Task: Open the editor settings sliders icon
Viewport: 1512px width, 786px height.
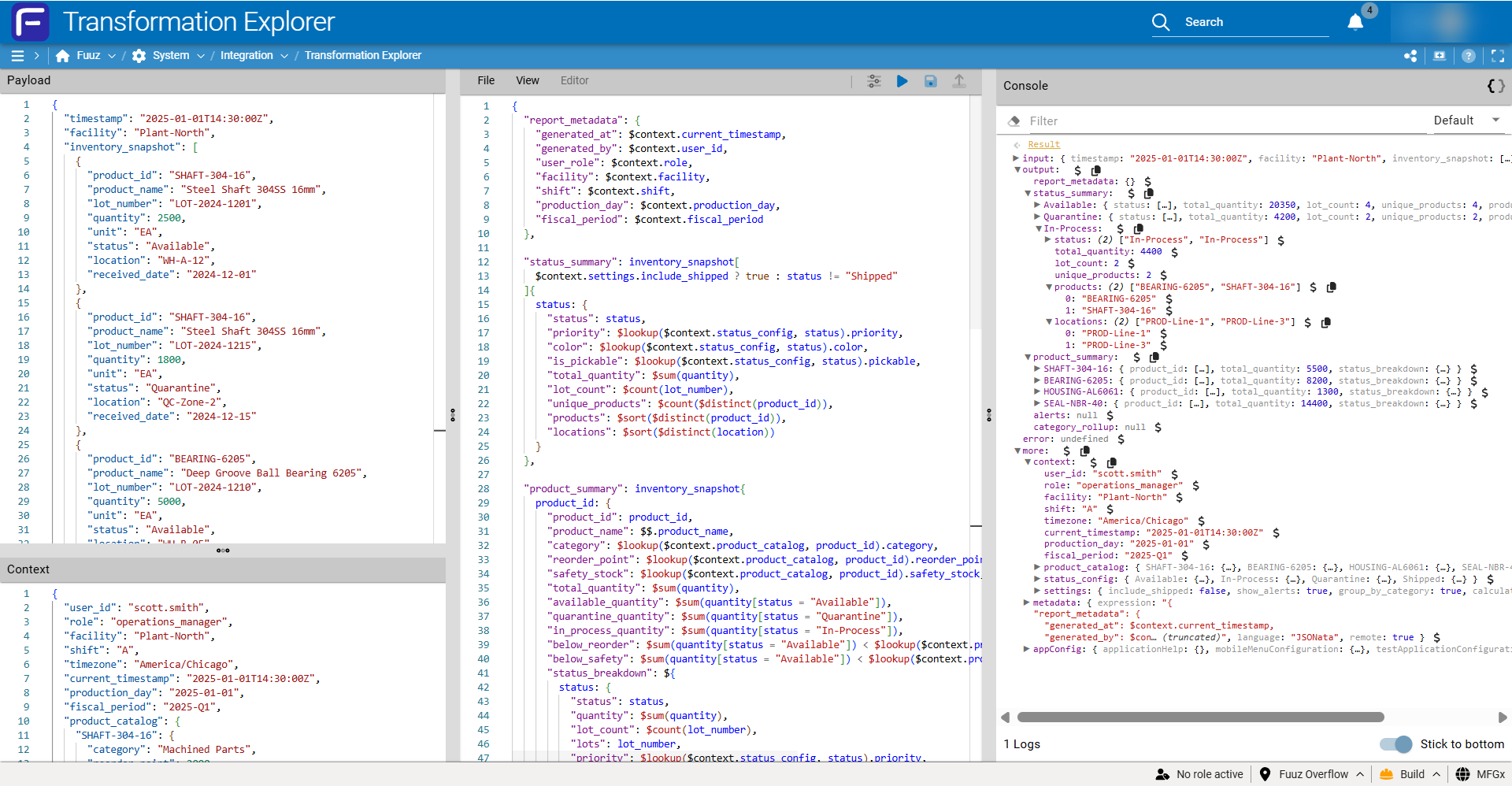Action: click(x=874, y=81)
